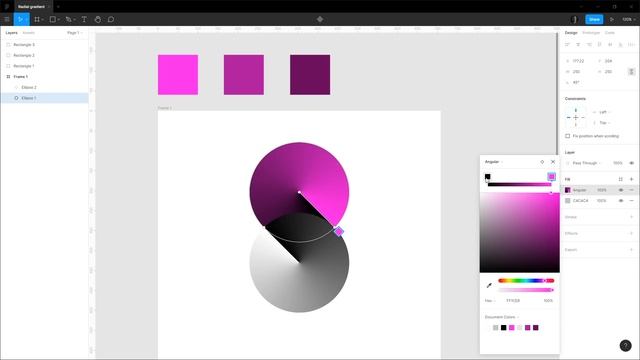
Task: Add a new fill with plus icon
Action: tap(631, 179)
